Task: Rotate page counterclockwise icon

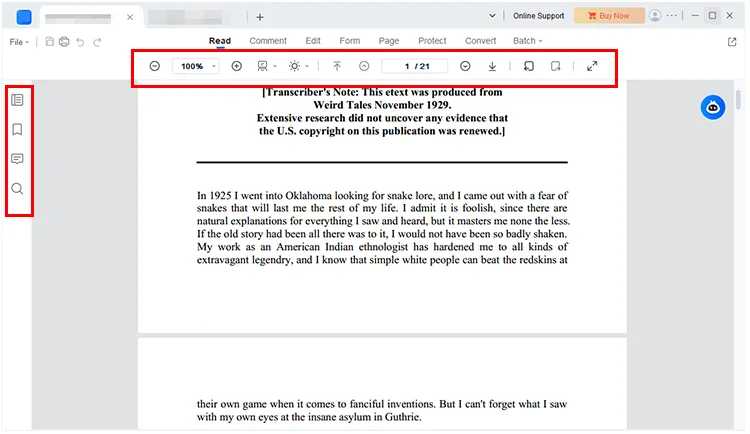Action: 529,66
